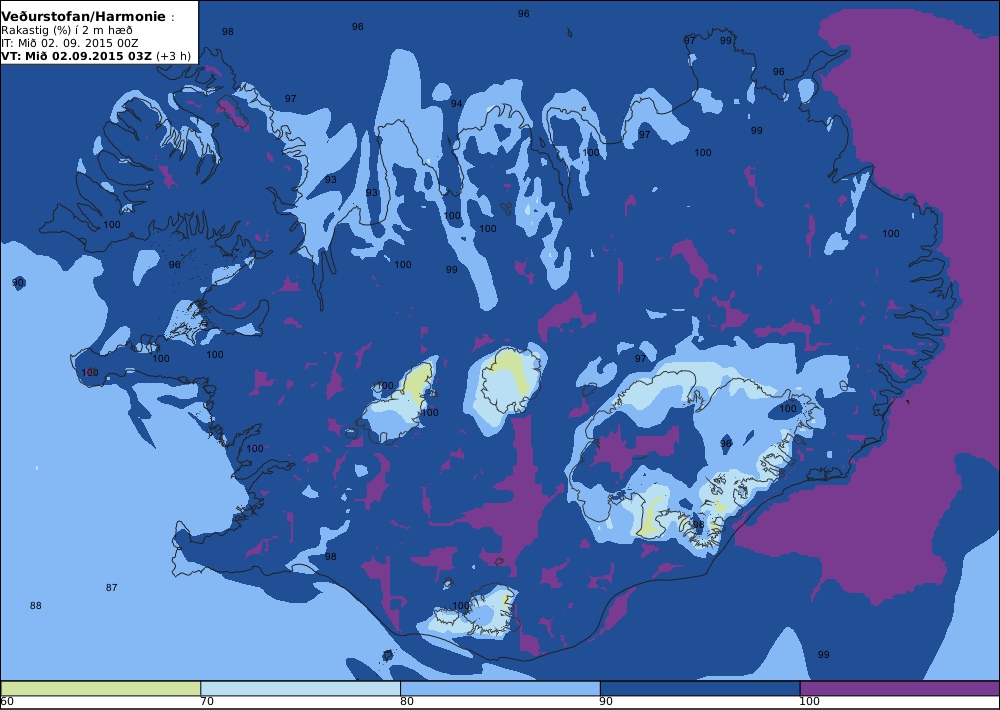Click the purple 100+ legend swatch

point(899,688)
